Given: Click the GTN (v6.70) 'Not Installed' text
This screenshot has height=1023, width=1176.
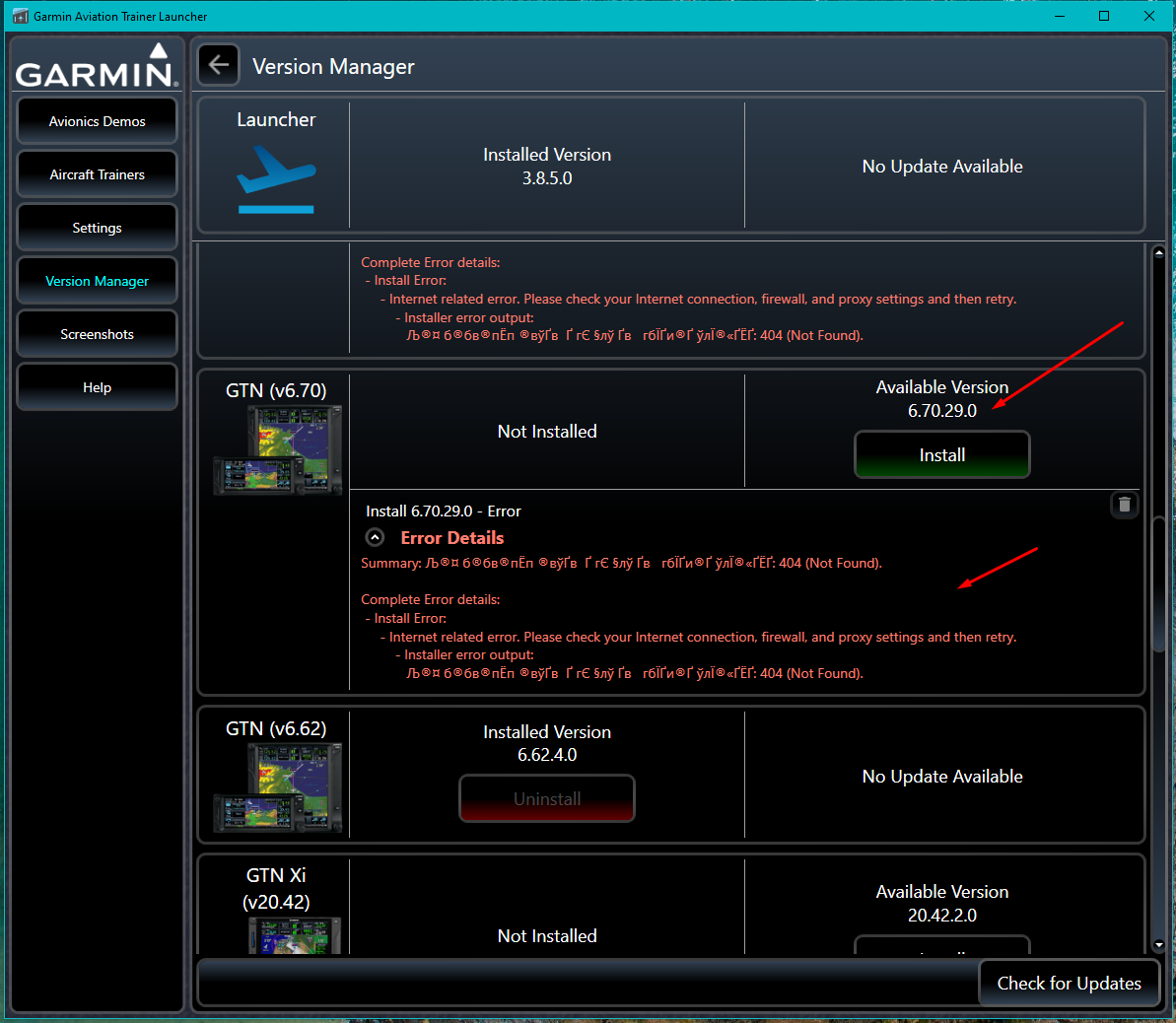Looking at the screenshot, I should [x=547, y=432].
